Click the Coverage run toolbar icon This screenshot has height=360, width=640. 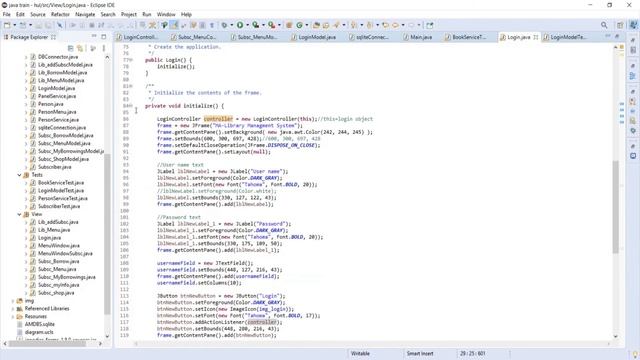[256, 25]
